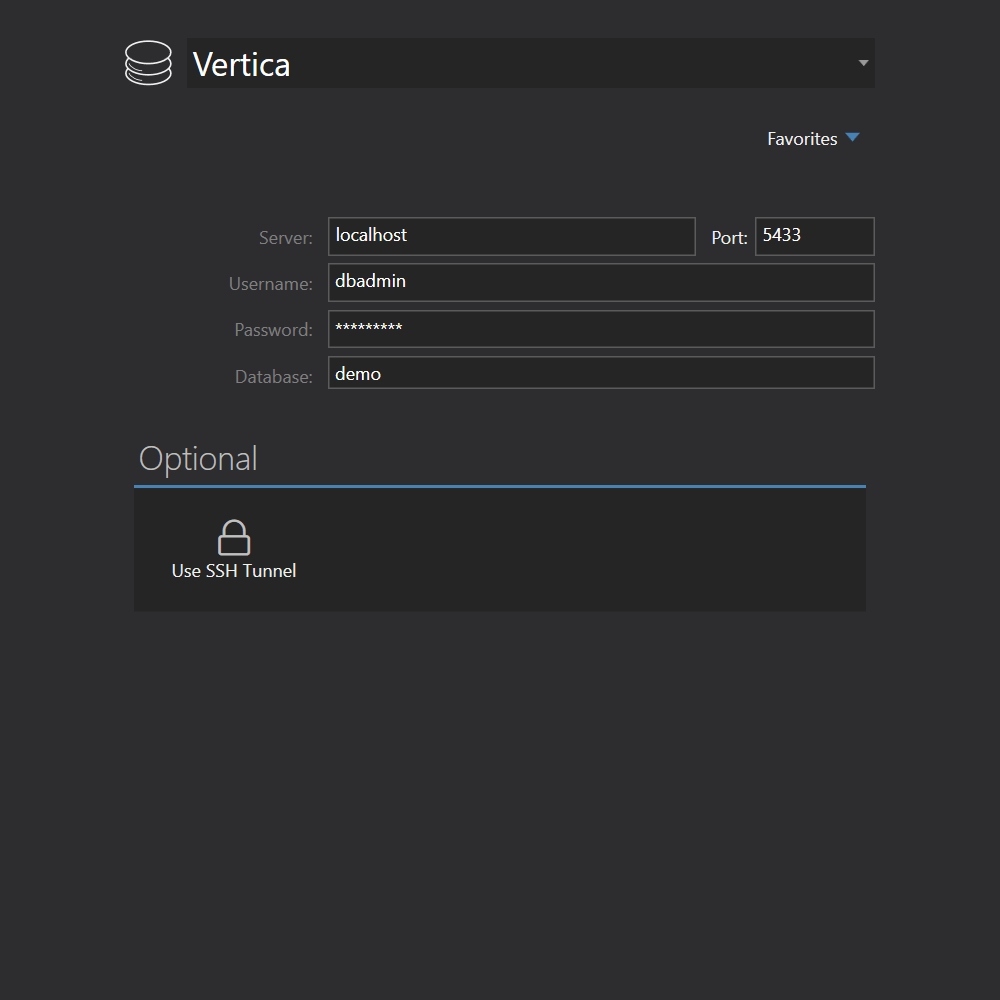Viewport: 1000px width, 1000px height.
Task: Click inside the Database field showing demo
Action: pyautogui.click(x=600, y=373)
